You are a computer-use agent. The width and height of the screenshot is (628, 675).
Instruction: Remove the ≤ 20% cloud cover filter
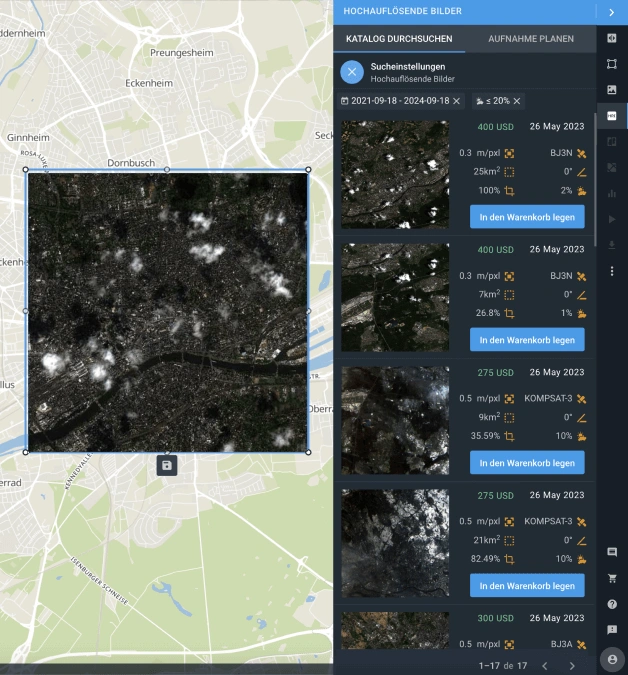517,101
